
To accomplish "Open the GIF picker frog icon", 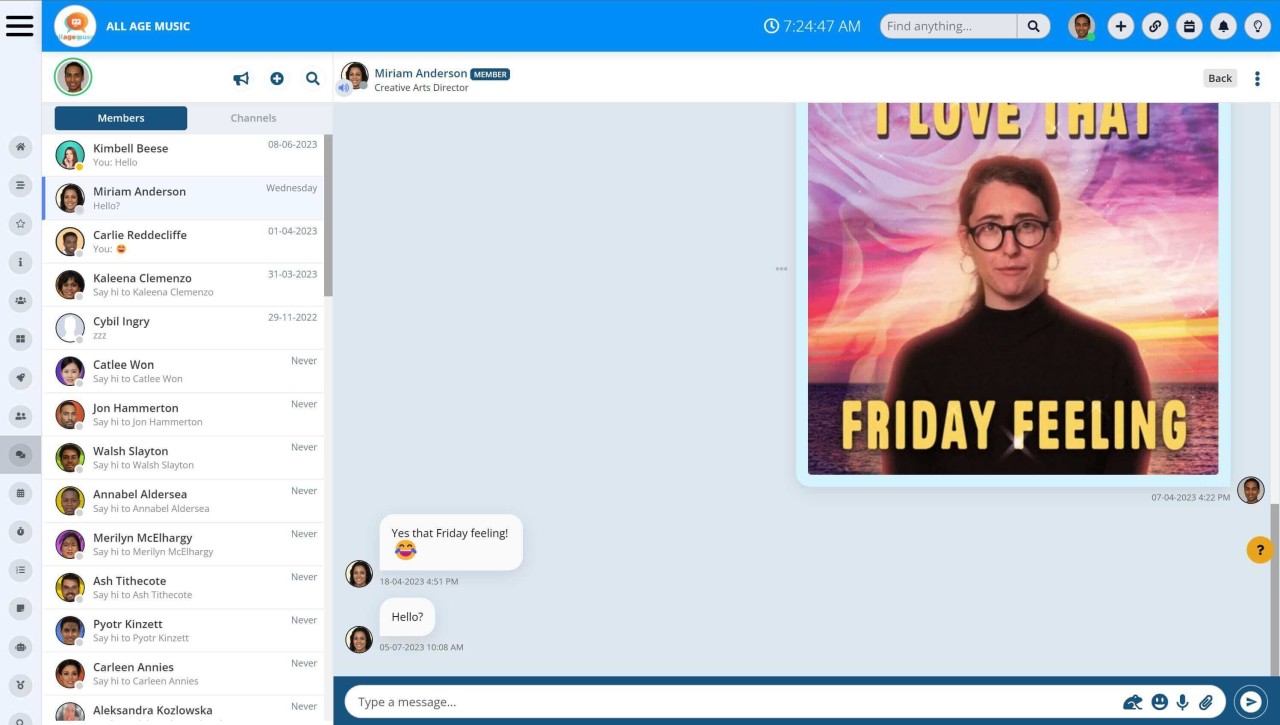I will coord(1133,701).
